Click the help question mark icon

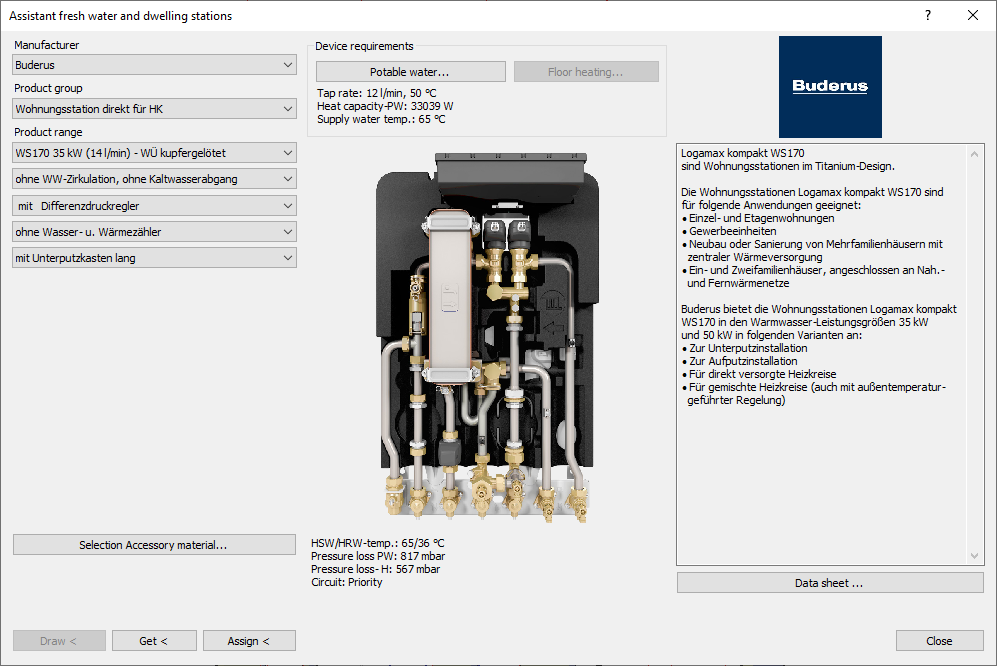pos(928,15)
